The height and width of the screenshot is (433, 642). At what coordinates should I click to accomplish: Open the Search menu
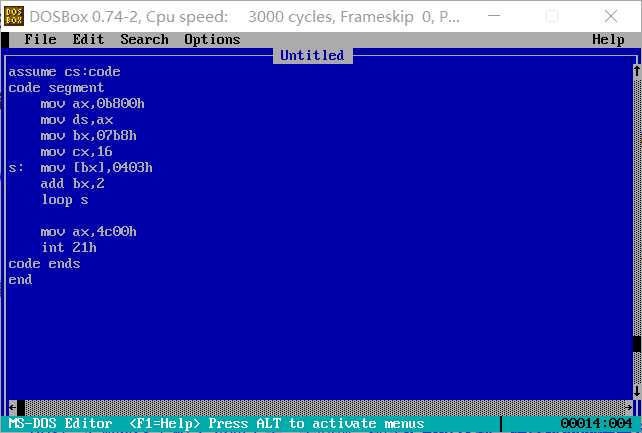point(145,39)
